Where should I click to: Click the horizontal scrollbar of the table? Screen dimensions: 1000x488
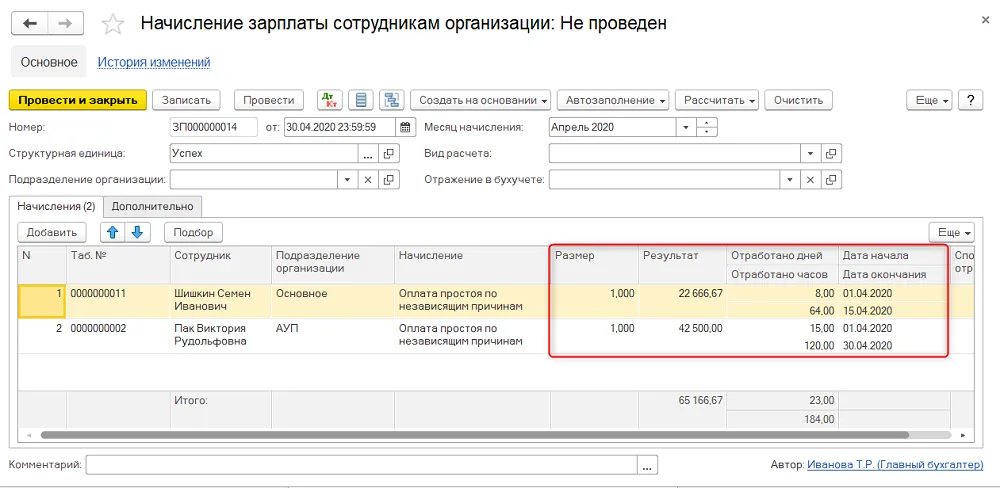pos(475,434)
